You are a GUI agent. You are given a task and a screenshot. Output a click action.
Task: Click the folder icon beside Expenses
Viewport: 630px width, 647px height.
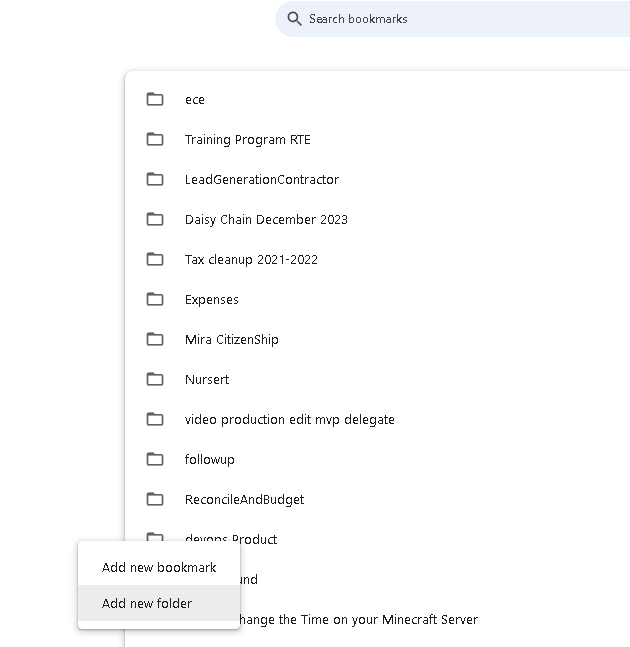click(x=155, y=299)
